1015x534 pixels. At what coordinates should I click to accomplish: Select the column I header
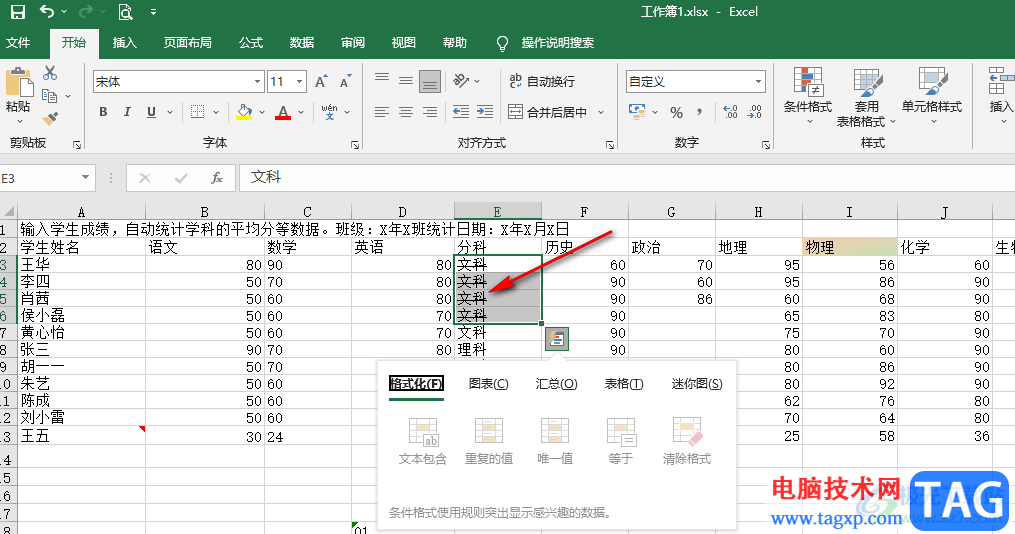(x=849, y=212)
